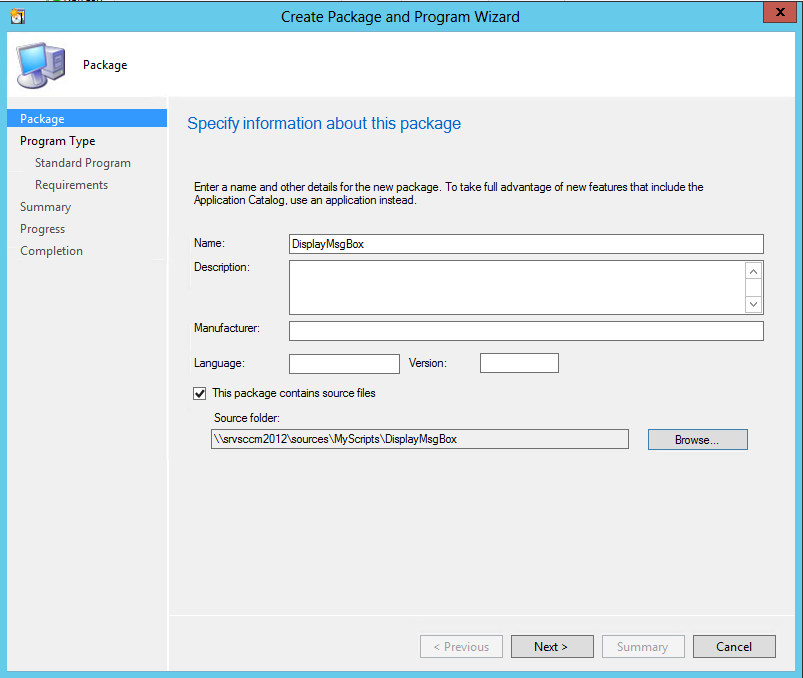Click the computer Package header icon
This screenshot has height=678, width=803.
[40, 65]
